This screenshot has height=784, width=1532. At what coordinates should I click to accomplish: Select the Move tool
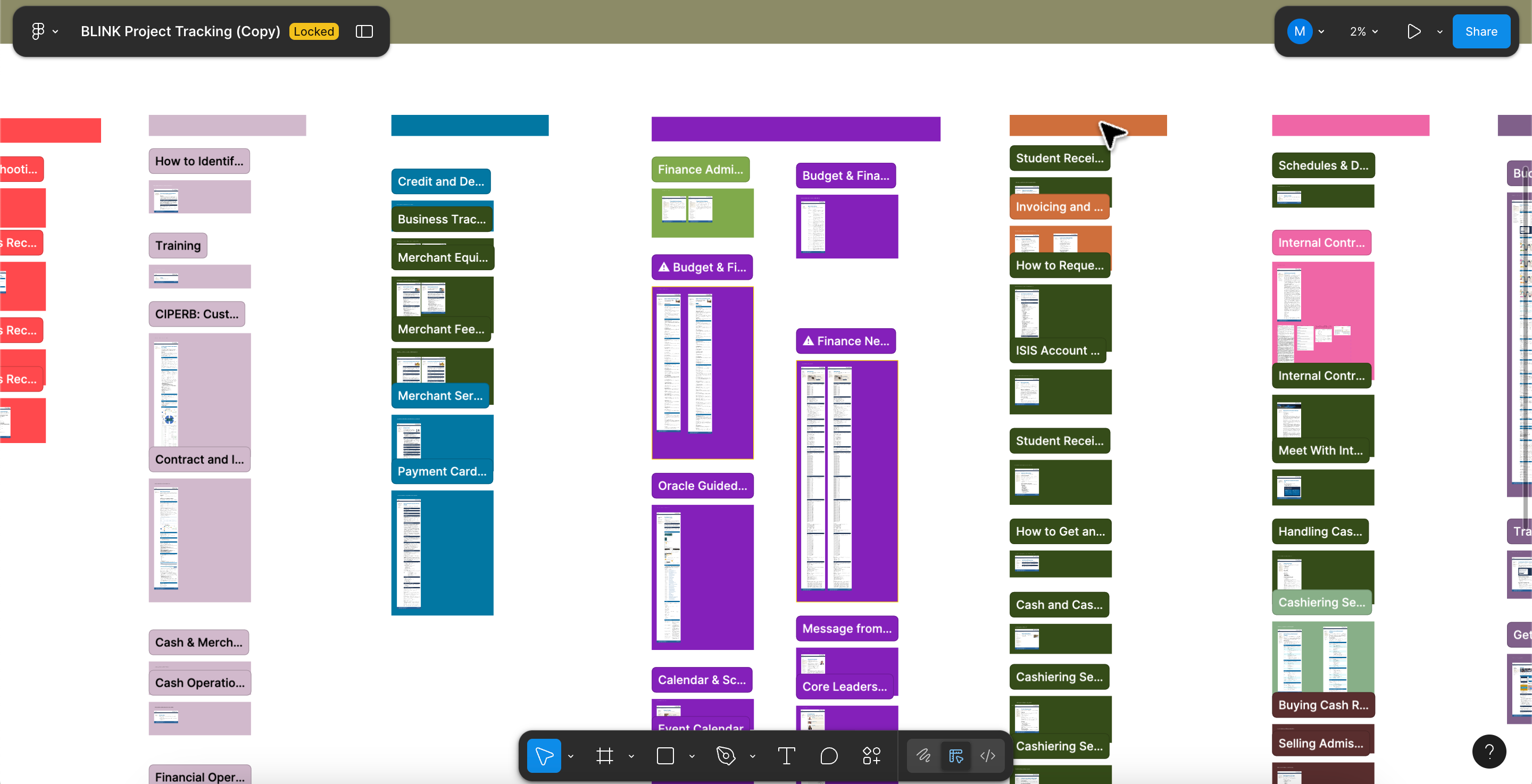[x=544, y=755]
